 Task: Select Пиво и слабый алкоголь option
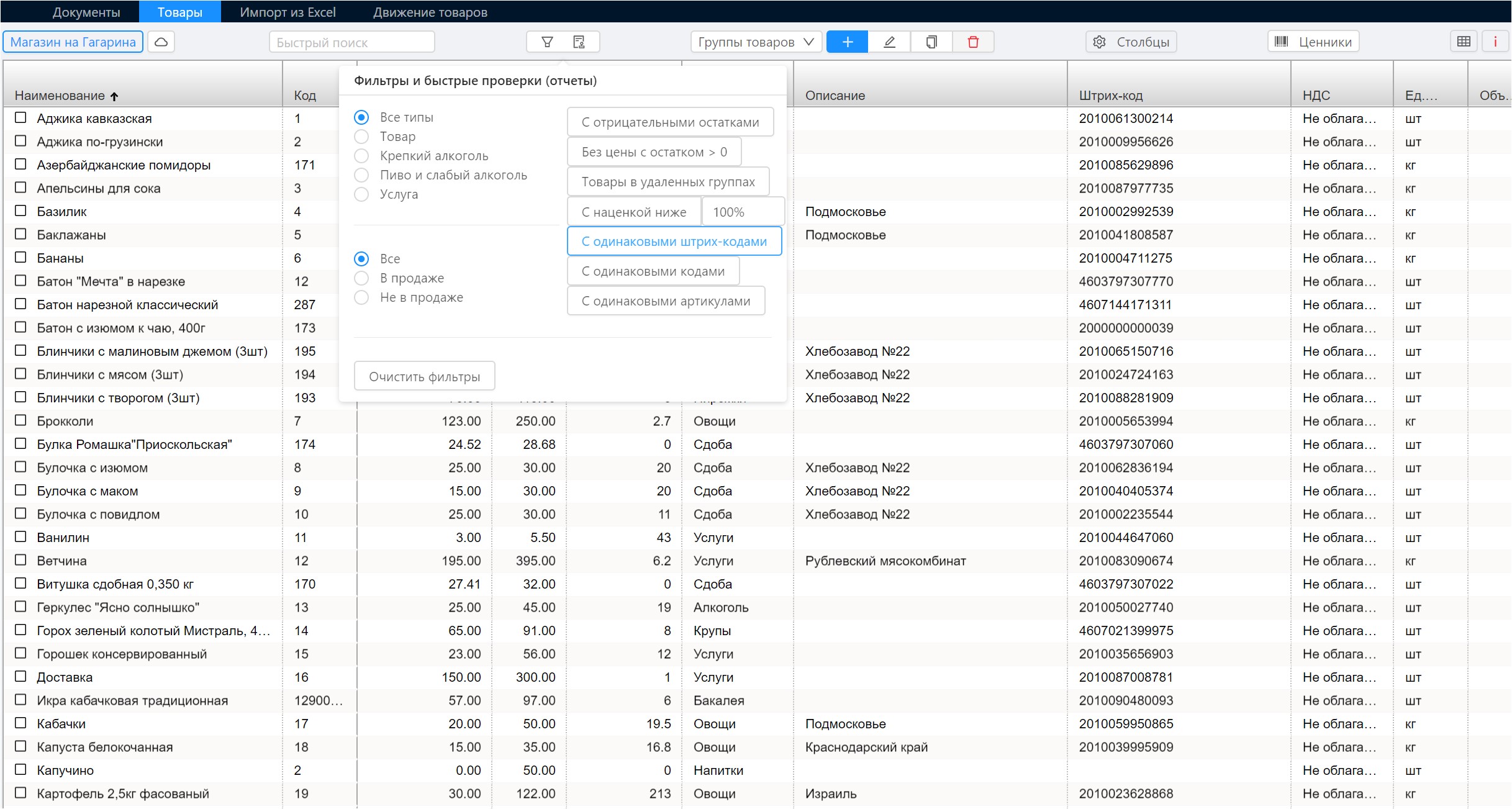click(361, 175)
